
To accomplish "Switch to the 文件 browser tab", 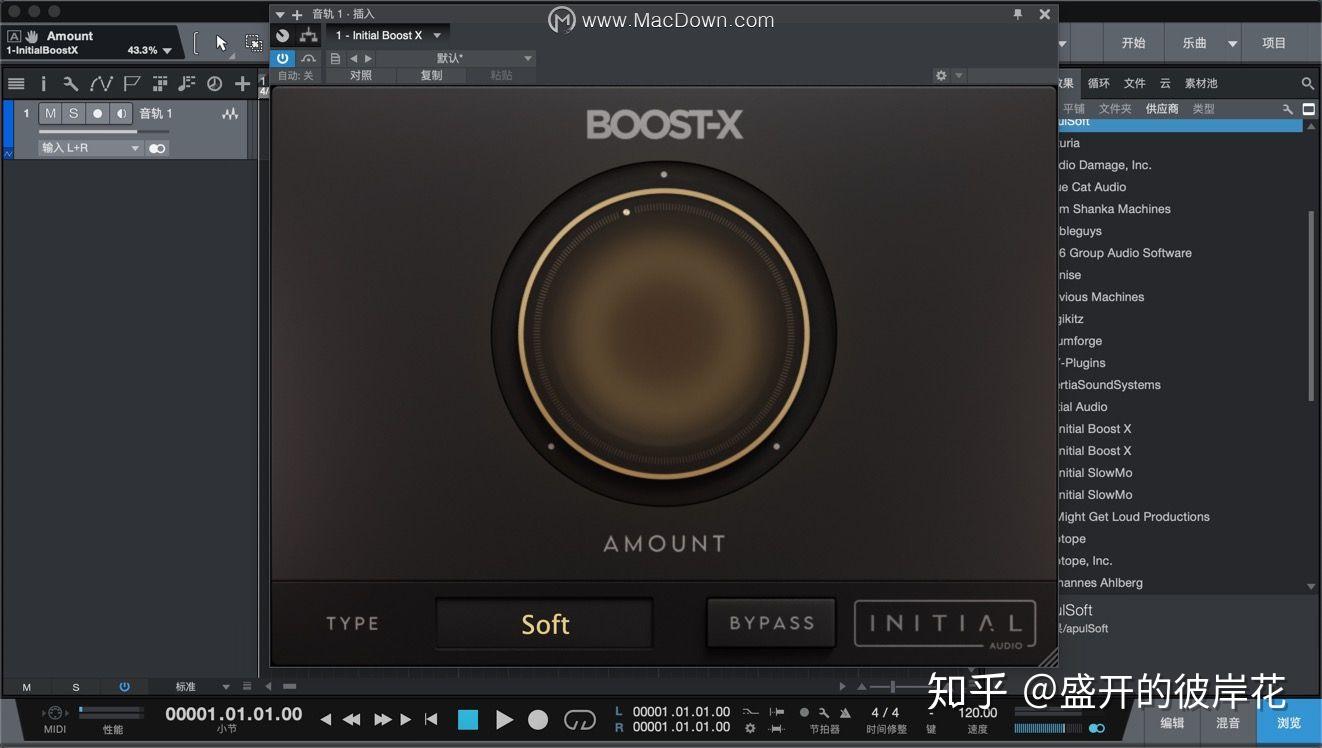I will (x=1134, y=84).
